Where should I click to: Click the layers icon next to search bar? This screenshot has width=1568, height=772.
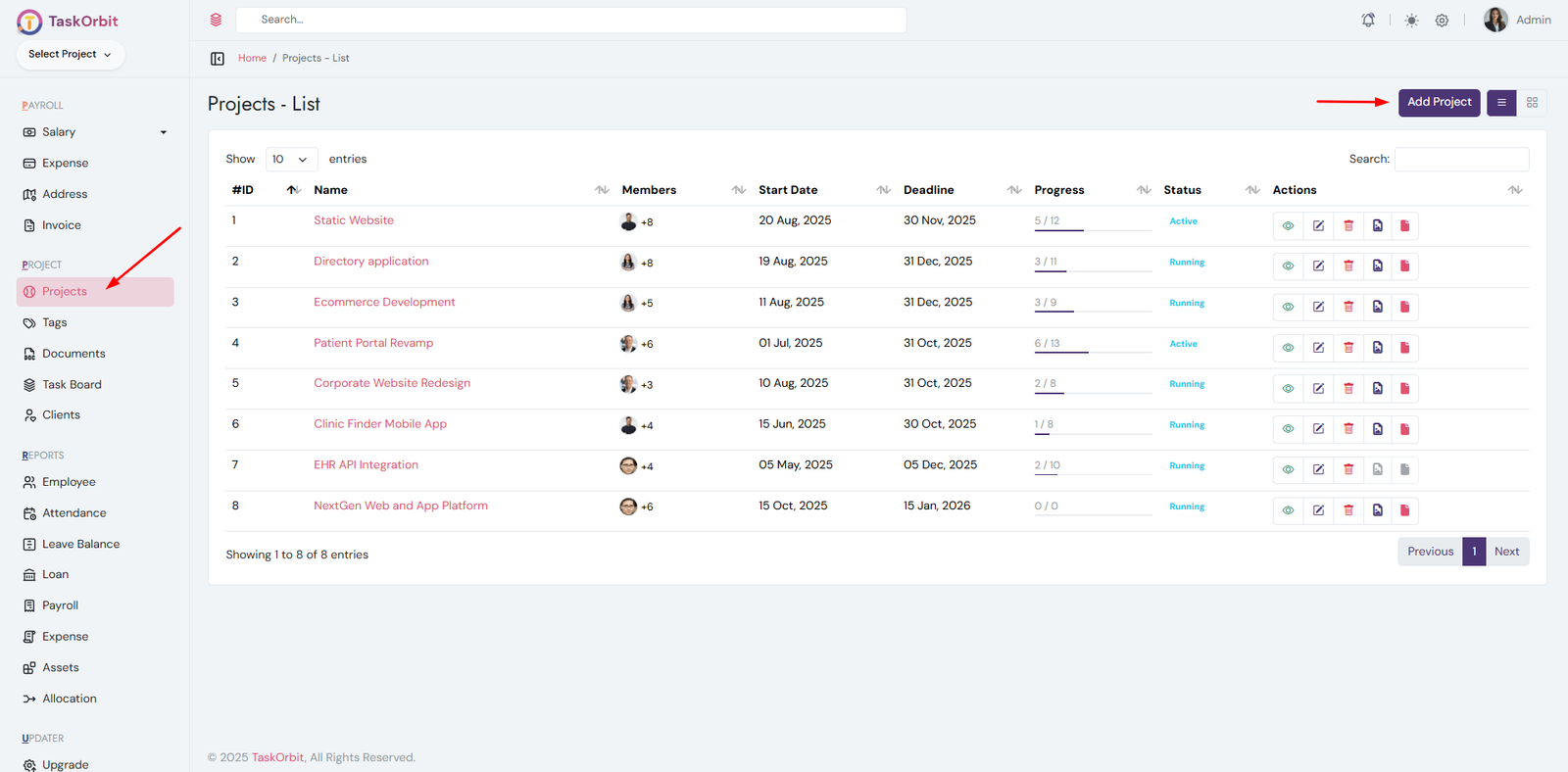(216, 20)
